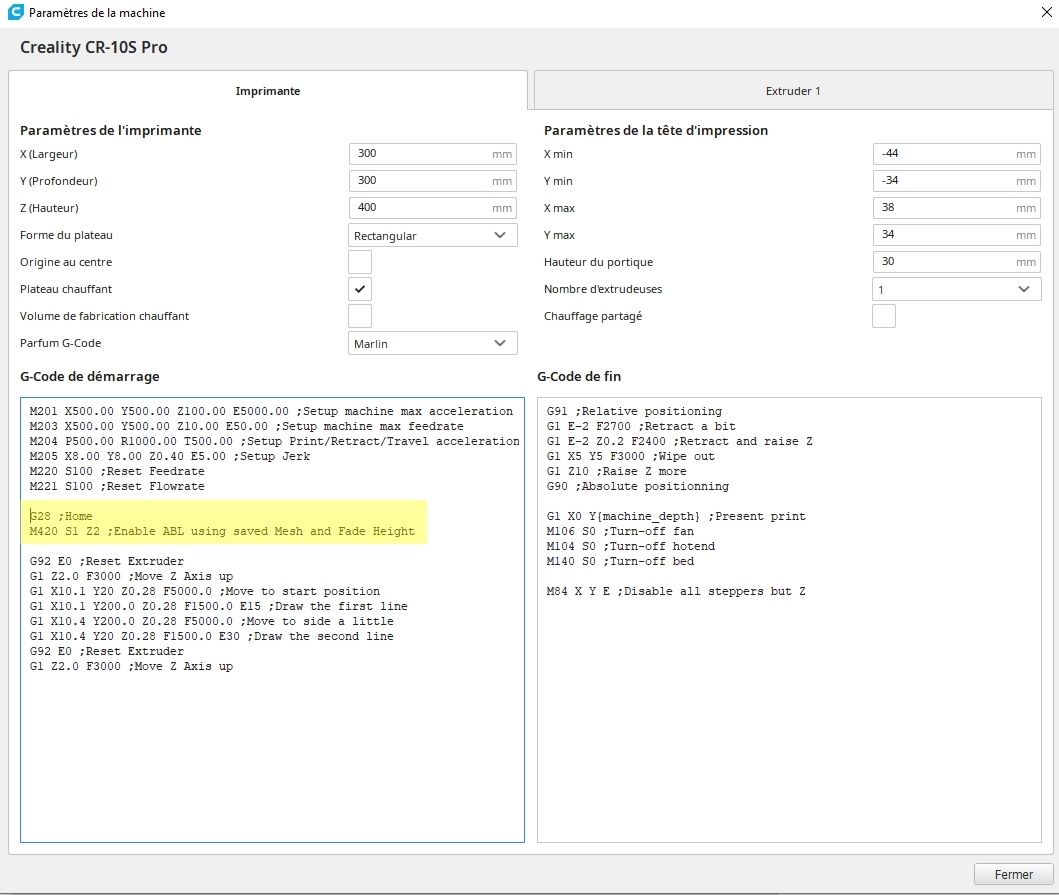Viewport: 1059px width, 895px height.
Task: Focus the Y (Profondeur) value field
Action: tap(433, 181)
